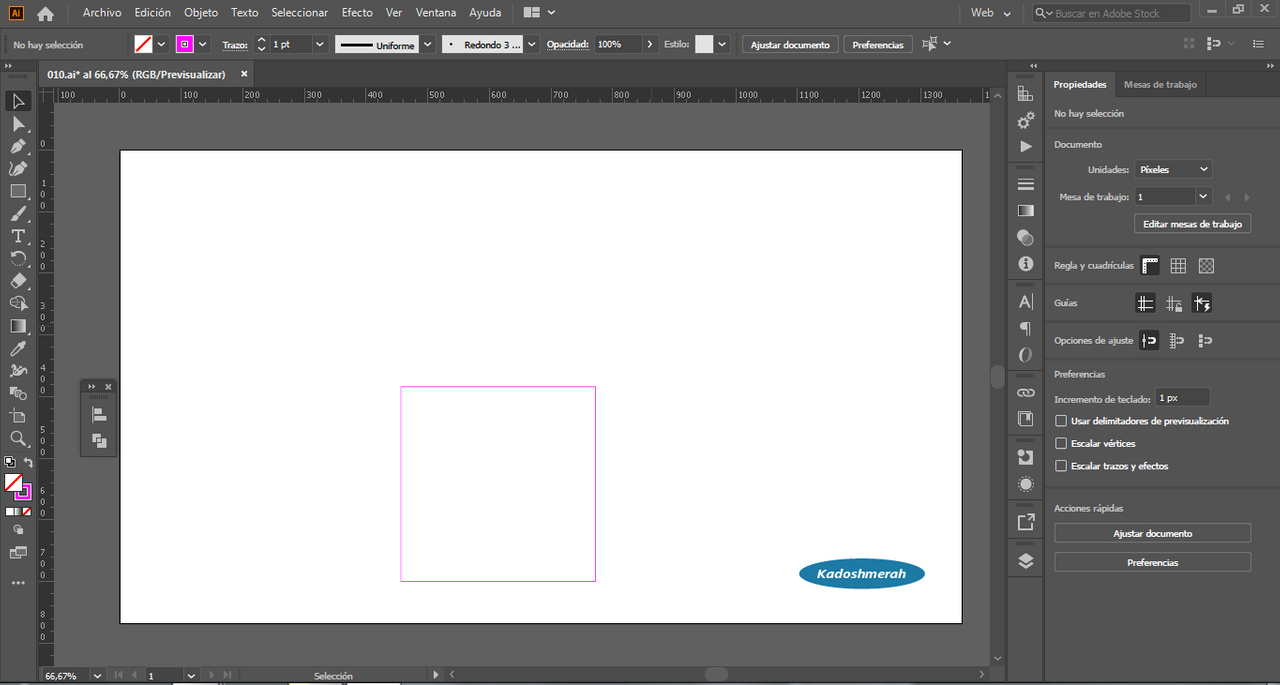Toggle lock guides button
This screenshot has width=1280, height=685.
click(x=1174, y=303)
